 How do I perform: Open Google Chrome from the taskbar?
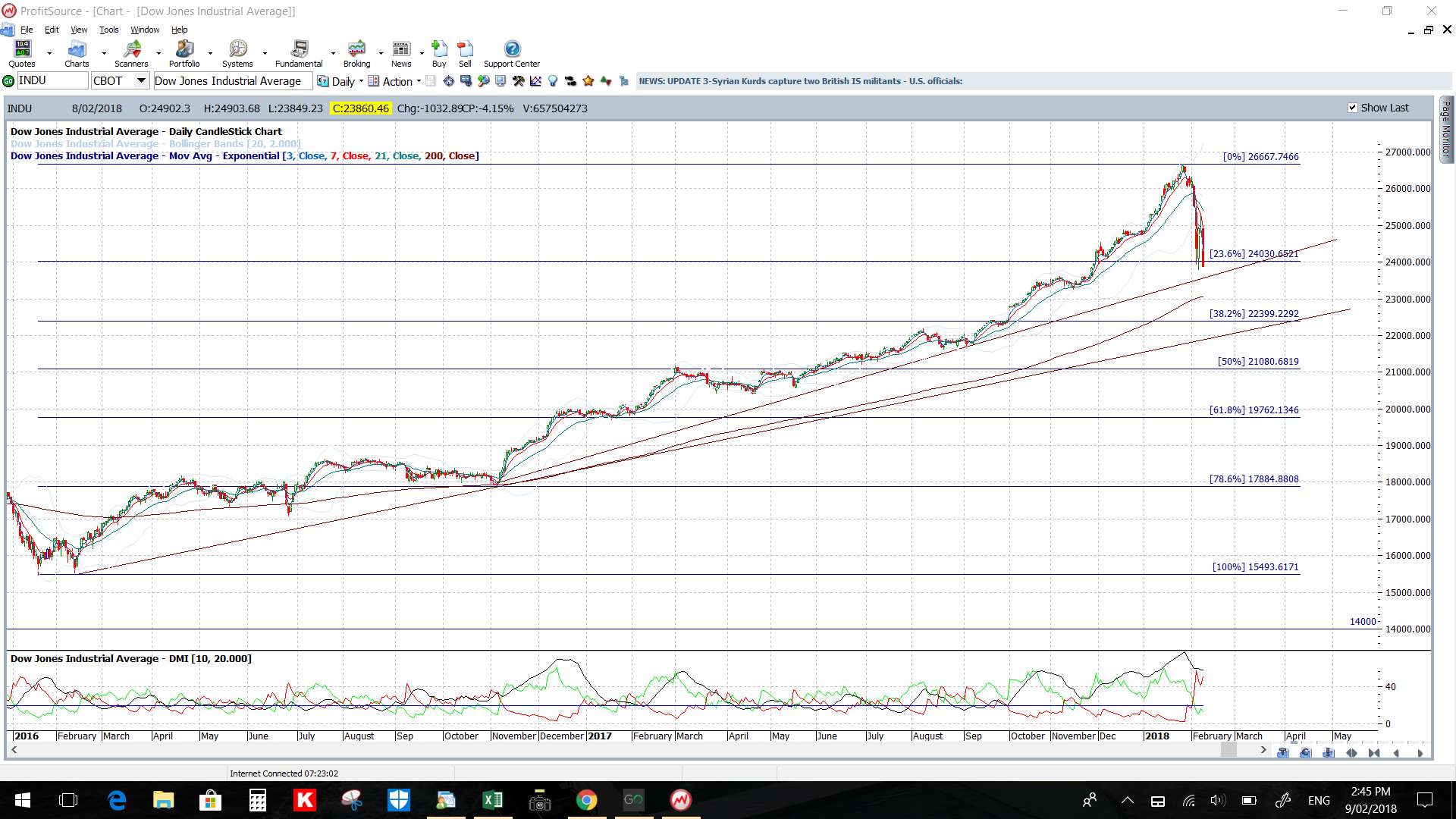[x=586, y=800]
